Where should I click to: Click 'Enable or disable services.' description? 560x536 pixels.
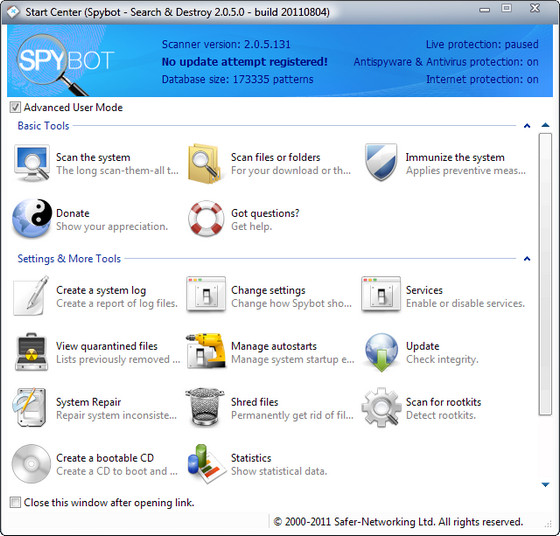[465, 304]
